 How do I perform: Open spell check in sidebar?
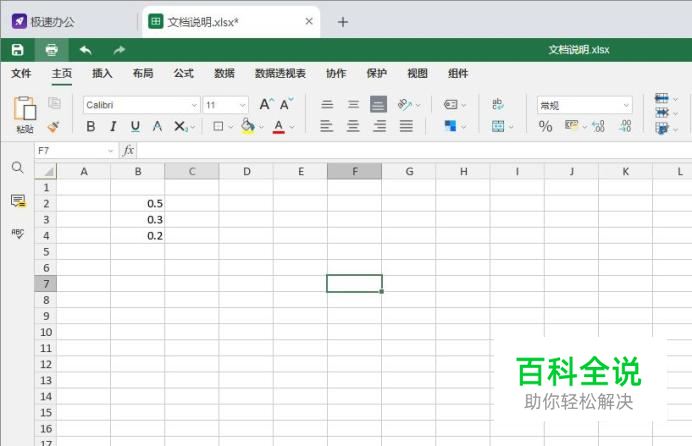(x=18, y=233)
